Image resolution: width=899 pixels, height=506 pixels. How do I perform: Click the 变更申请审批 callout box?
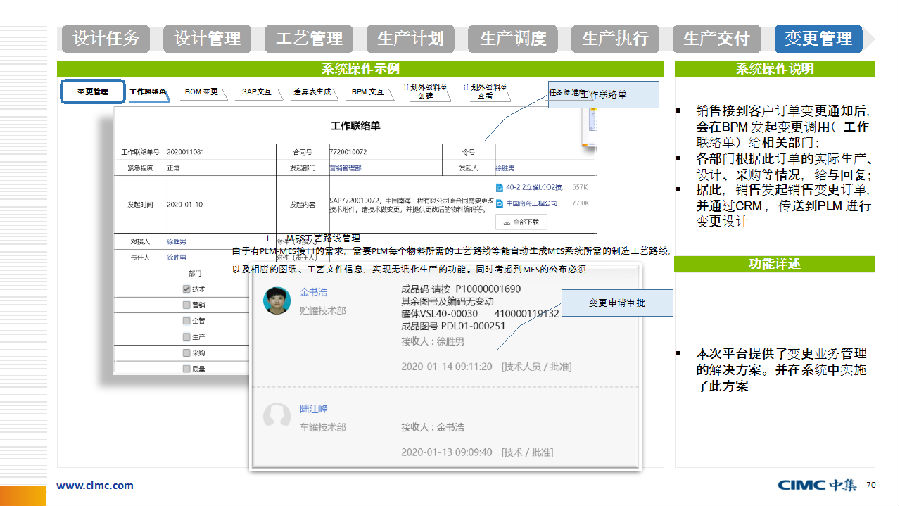(x=616, y=302)
